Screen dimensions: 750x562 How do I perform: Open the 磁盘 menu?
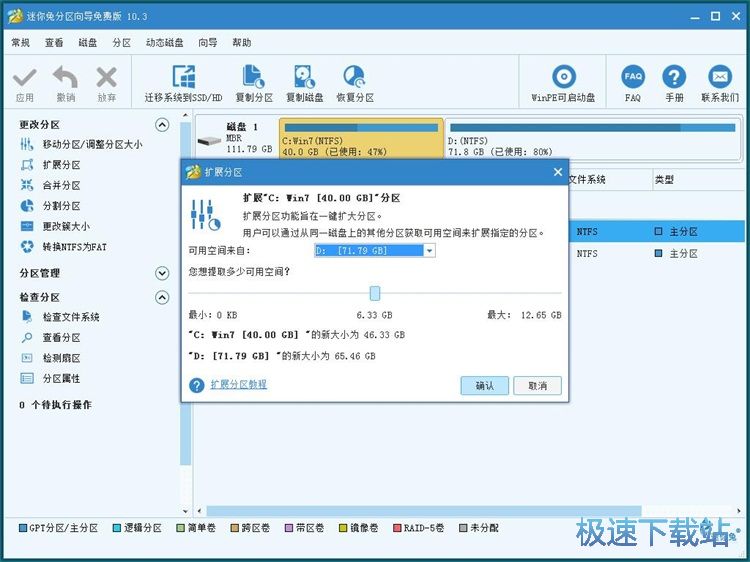pos(88,43)
